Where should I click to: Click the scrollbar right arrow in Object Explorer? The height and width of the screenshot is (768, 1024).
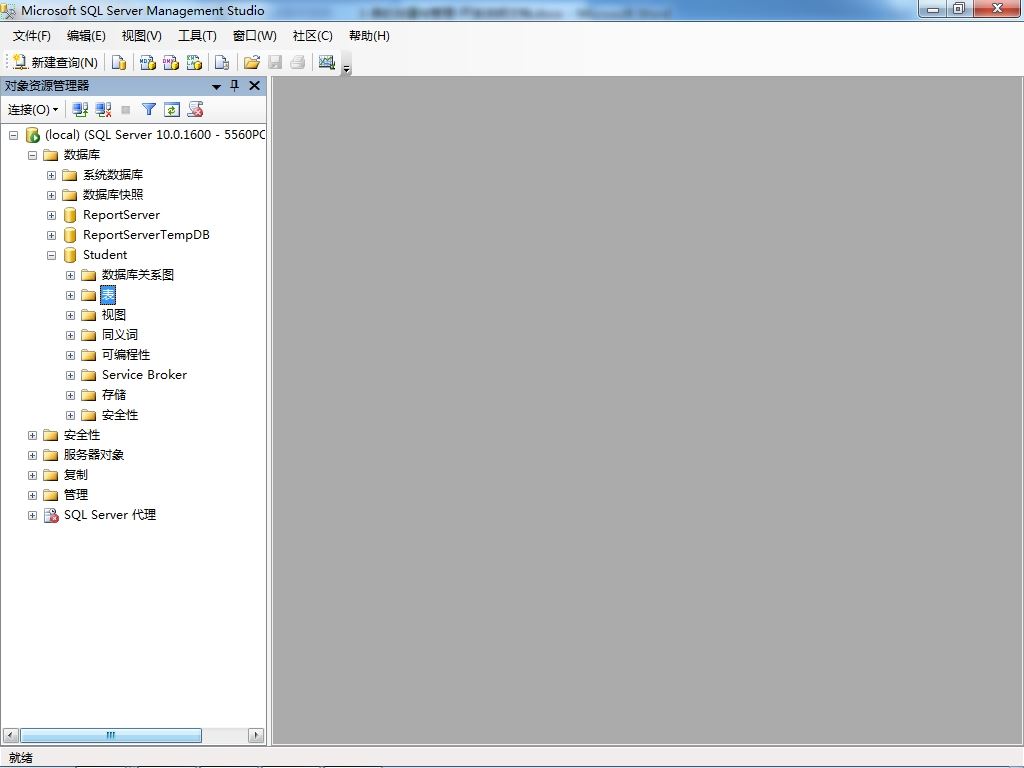(x=256, y=735)
